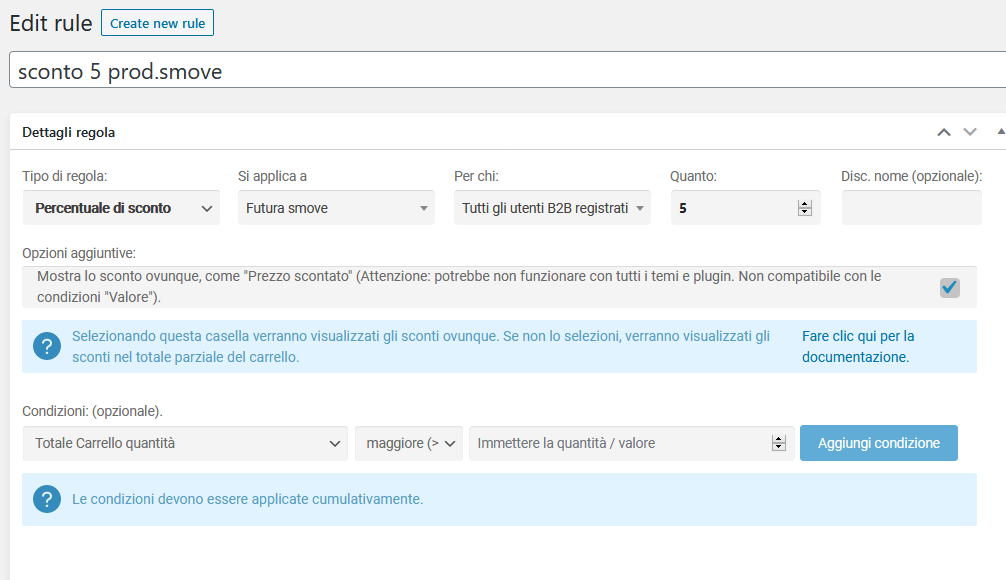
Task: Move the Dettagli regola panel up
Action: 944,132
